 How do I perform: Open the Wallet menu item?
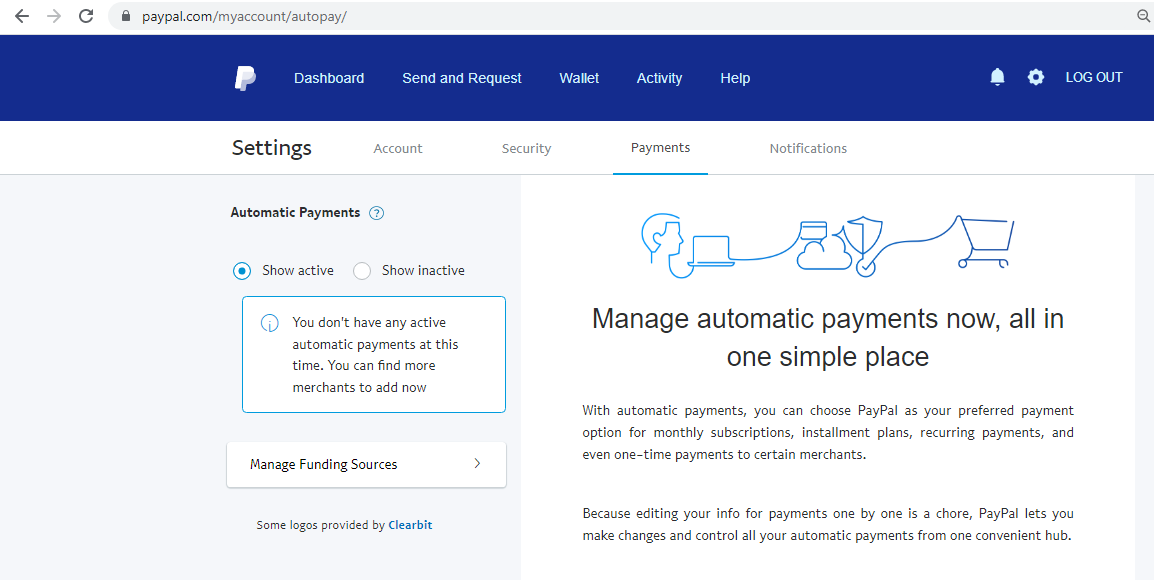579,78
